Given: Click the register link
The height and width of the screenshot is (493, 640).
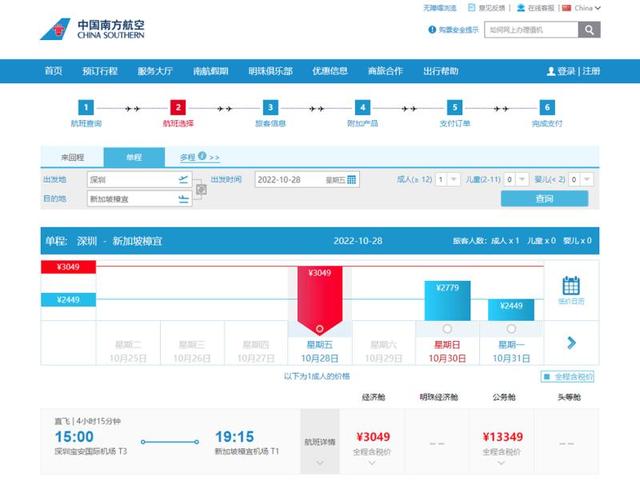Looking at the screenshot, I should click(x=591, y=71).
